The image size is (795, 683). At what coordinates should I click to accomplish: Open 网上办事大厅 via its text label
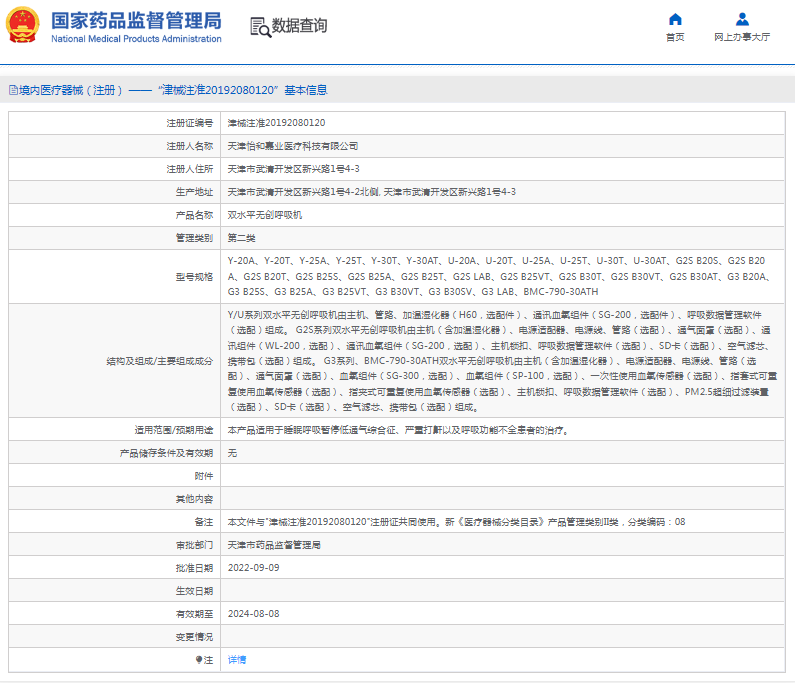click(x=742, y=37)
